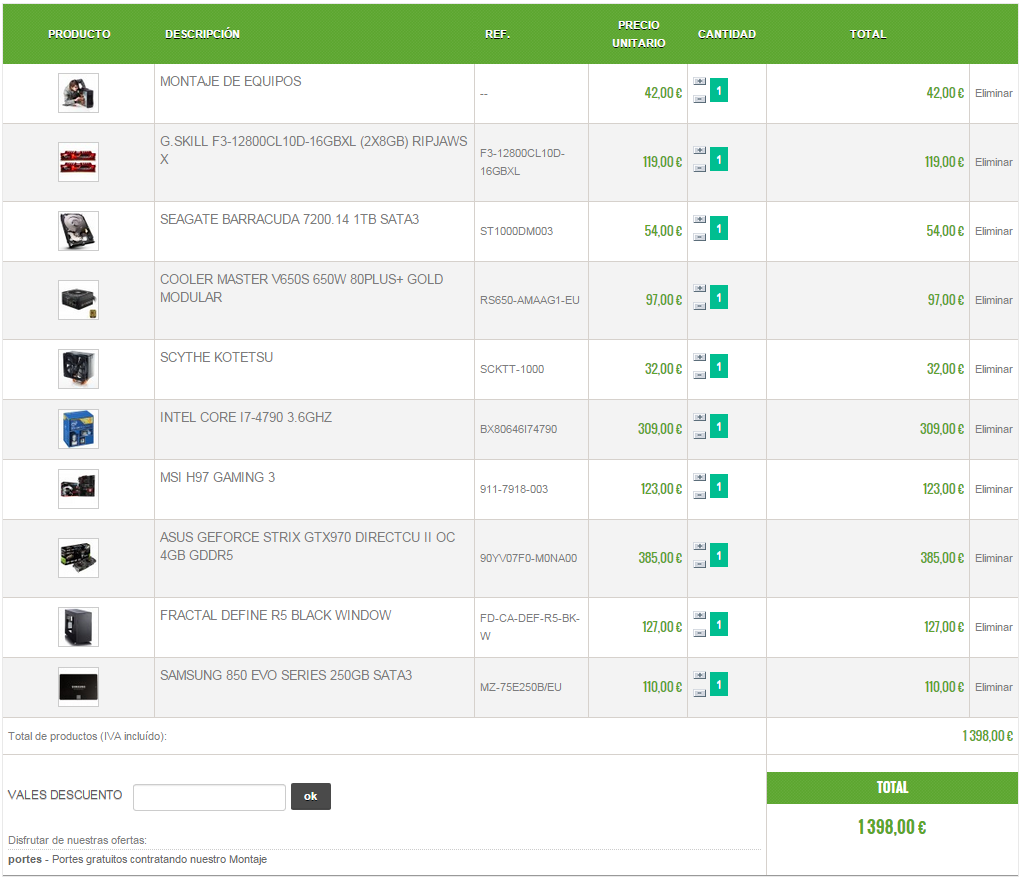This screenshot has height=882, width=1023.
Task: Increase quantity for MONTAJE DE EQUIPOS
Action: click(699, 82)
